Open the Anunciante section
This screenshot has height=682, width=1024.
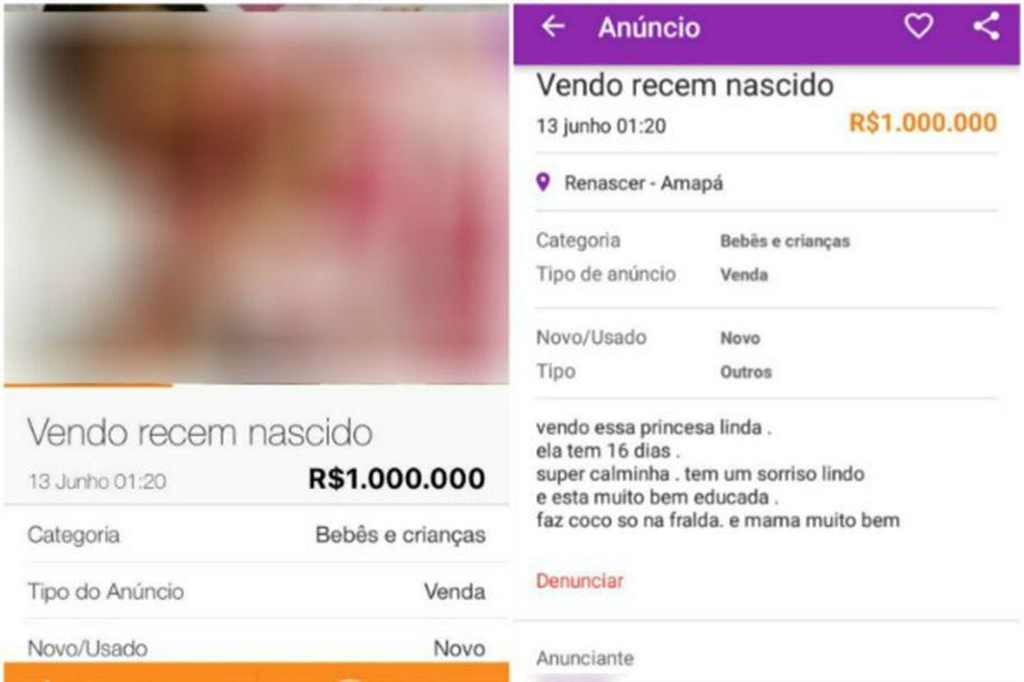584,658
